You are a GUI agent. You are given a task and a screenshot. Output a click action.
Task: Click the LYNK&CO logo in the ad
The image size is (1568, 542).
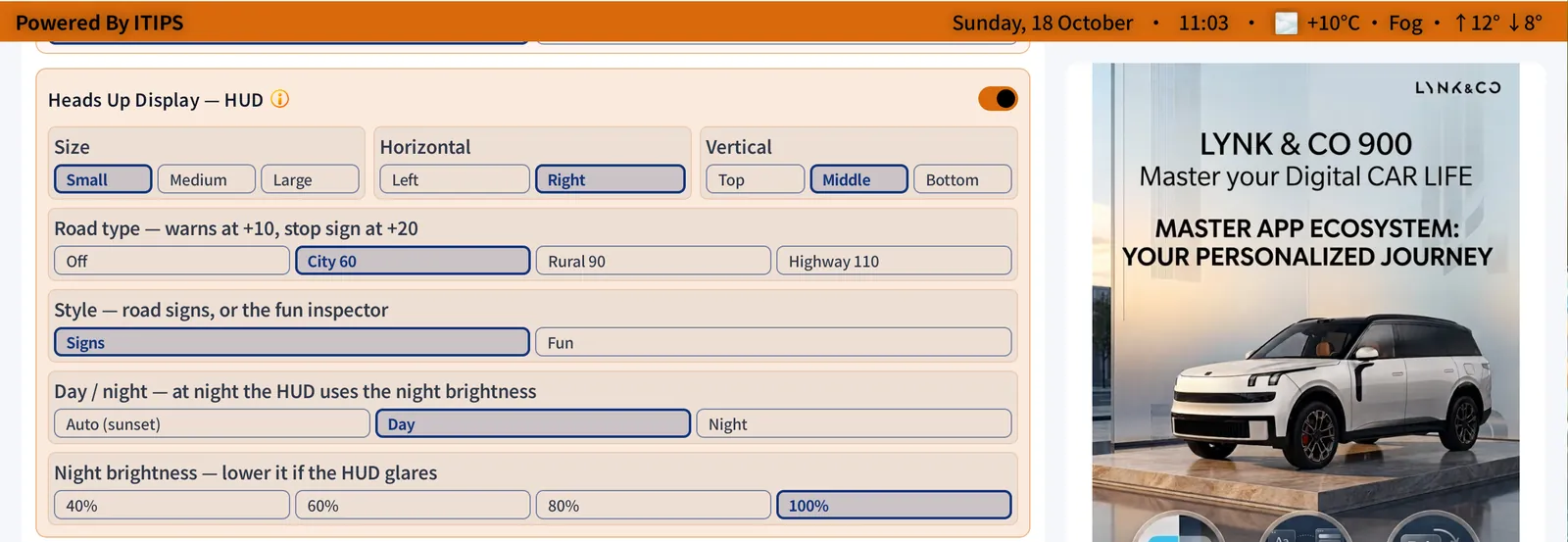click(x=1457, y=87)
